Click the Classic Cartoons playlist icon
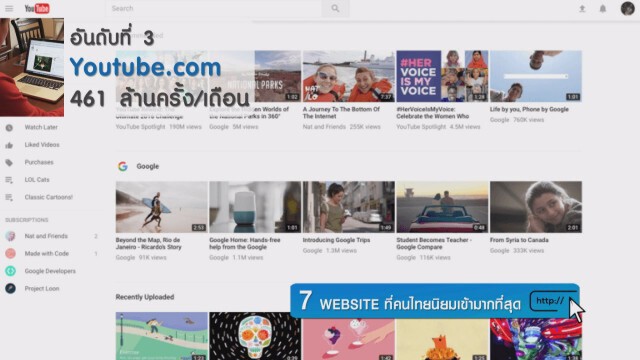This screenshot has width=640, height=360. pyautogui.click(x=9, y=198)
